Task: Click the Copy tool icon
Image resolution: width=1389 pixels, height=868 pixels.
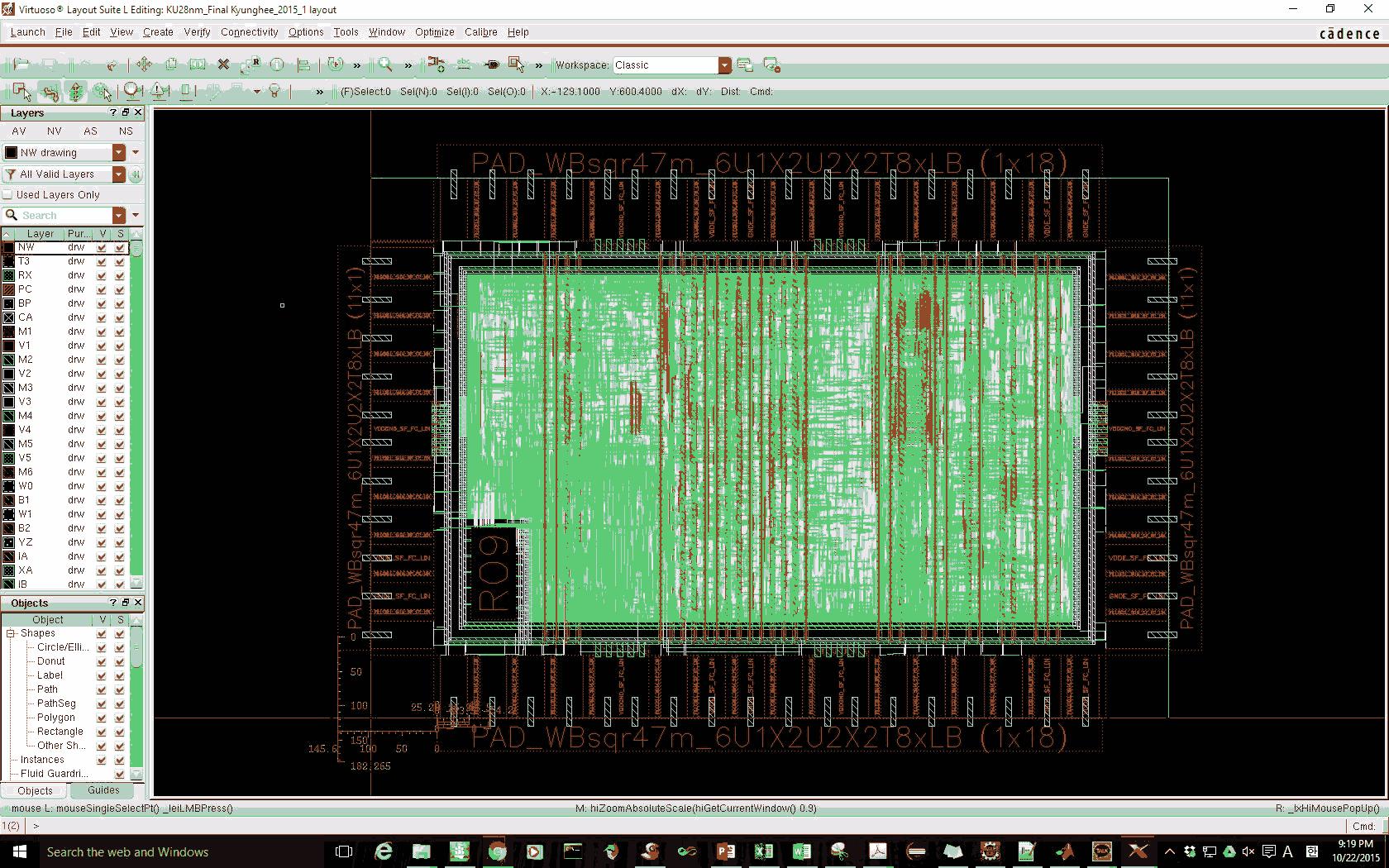Action: [171, 64]
